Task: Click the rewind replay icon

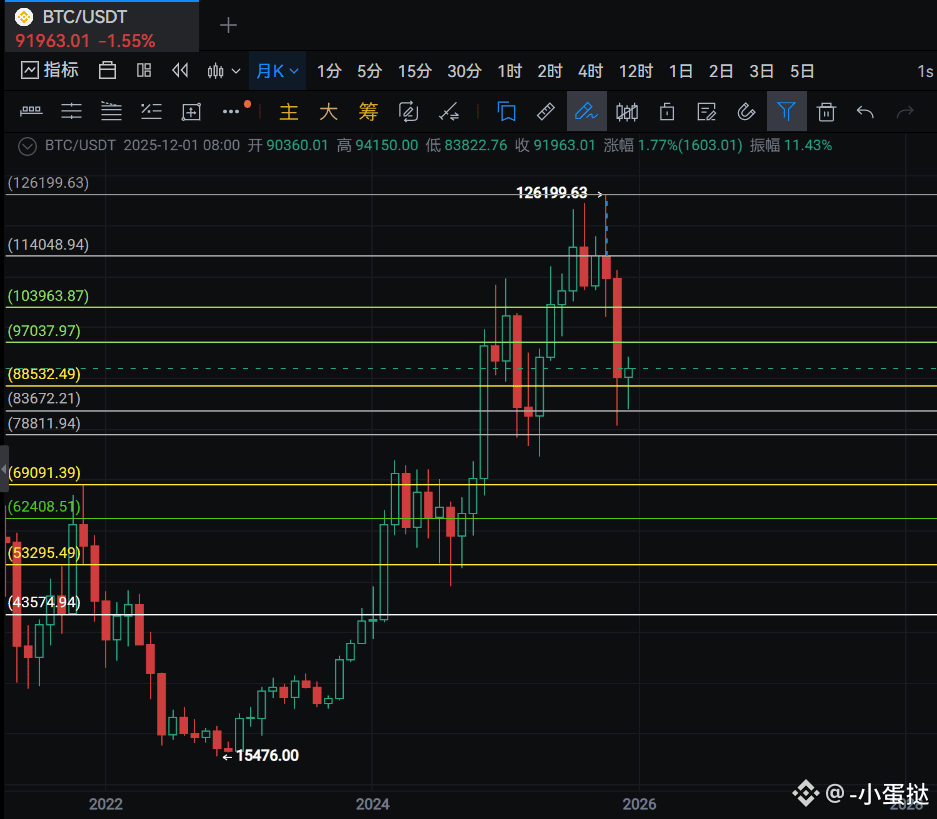Action: (180, 70)
